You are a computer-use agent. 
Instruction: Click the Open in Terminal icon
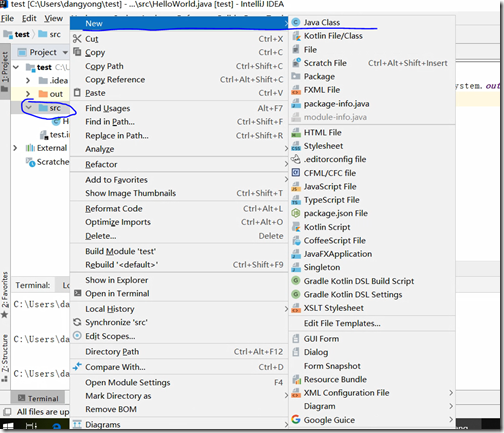tap(77, 293)
